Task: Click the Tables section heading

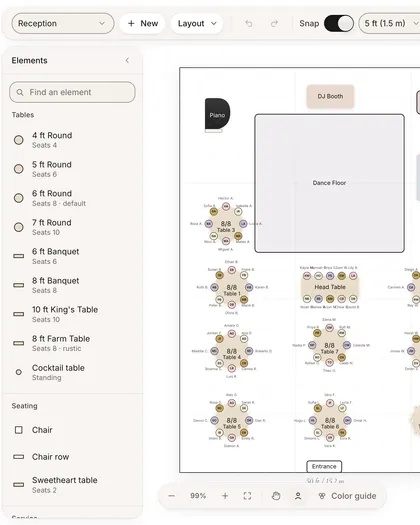Action: click(23, 115)
